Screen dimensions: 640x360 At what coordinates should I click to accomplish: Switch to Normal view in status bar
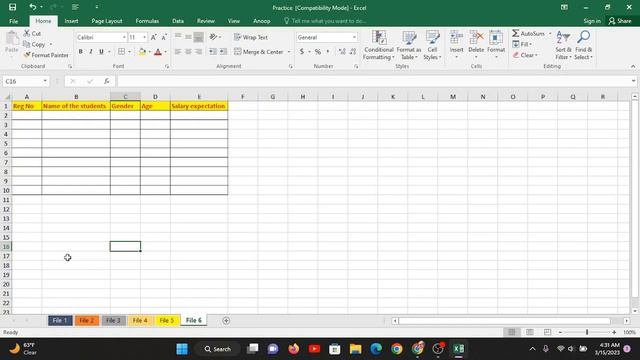(512, 332)
